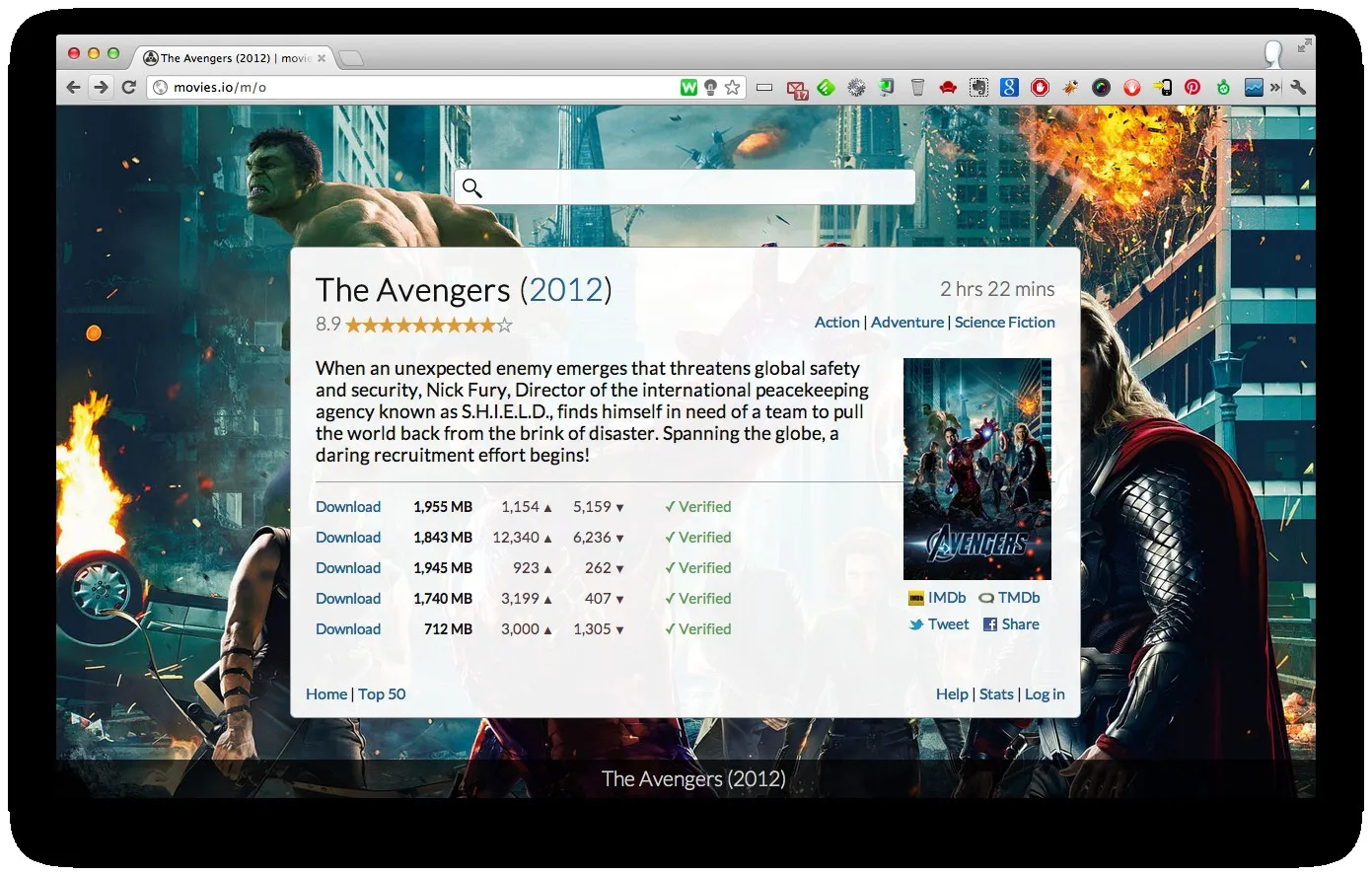Share the movie on Facebook
Screen dimensions: 1372x876
pos(1011,624)
